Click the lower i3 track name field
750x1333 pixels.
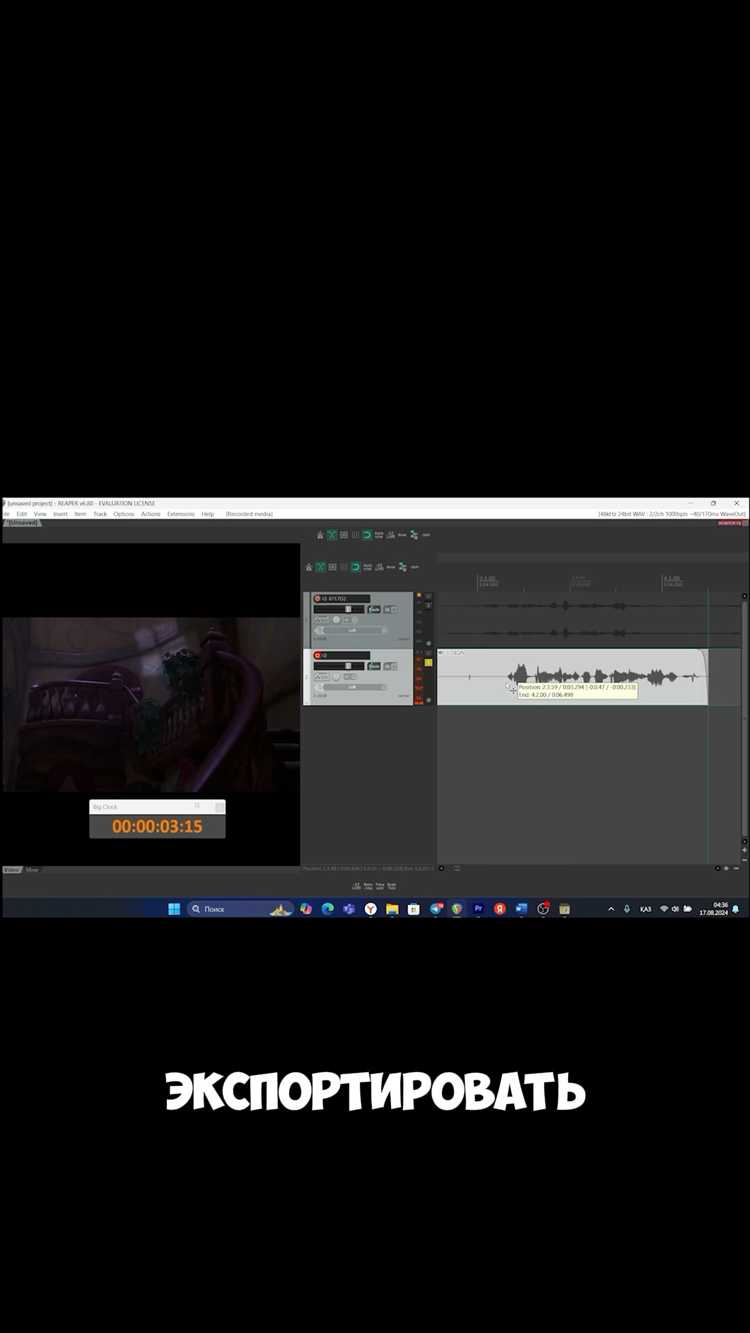point(346,655)
